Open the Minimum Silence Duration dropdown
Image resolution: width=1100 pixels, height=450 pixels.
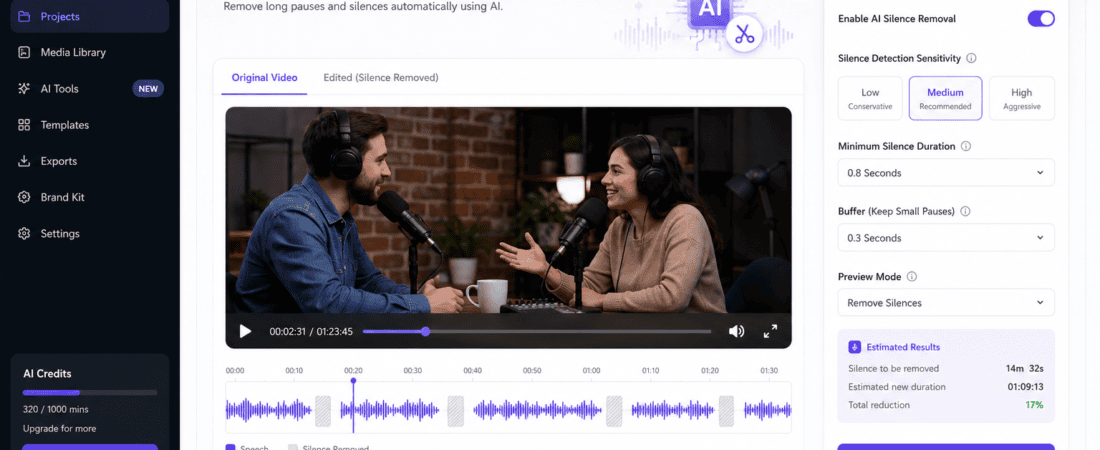coord(946,173)
